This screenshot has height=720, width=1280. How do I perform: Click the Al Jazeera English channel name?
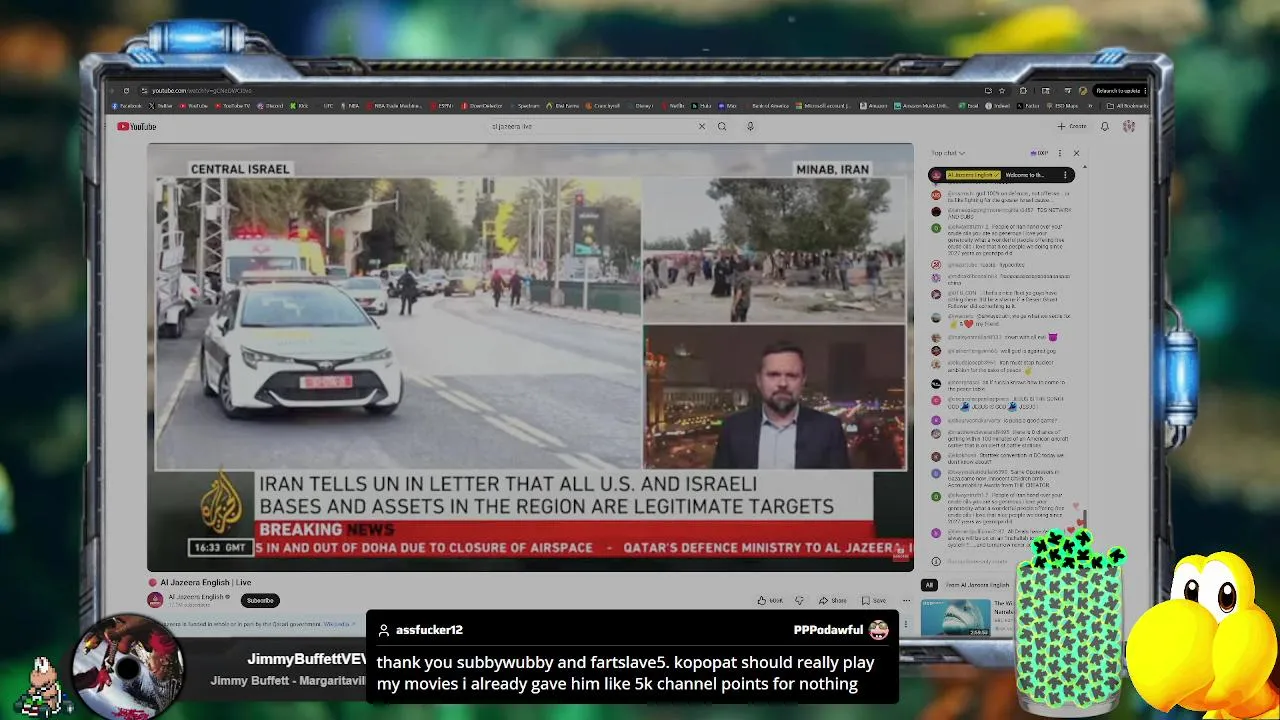(195, 597)
